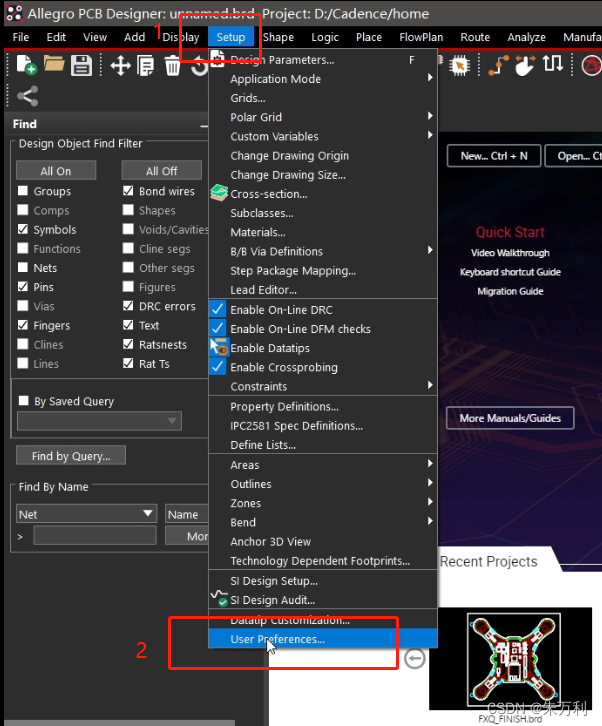Viewport: 602px width, 726px height.
Task: Select User Preferences from the Setup menu
Action: [x=323, y=639]
